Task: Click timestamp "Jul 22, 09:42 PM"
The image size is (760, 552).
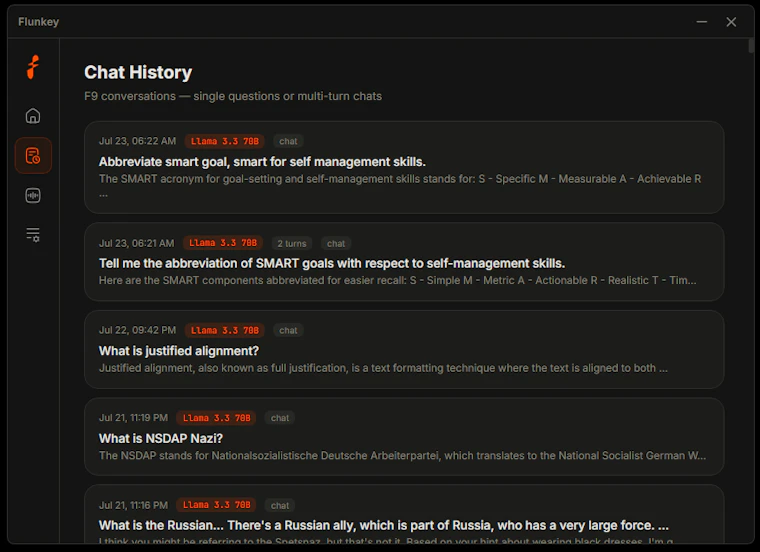Action: [x=137, y=330]
